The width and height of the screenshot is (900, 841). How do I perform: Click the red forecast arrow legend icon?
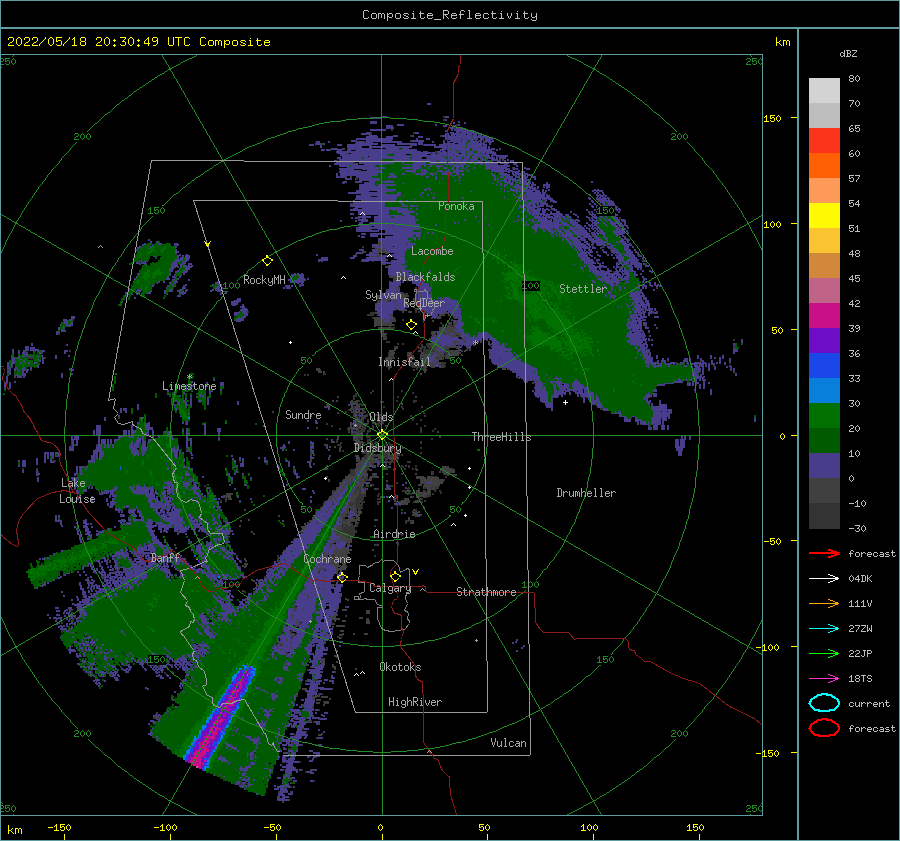[x=824, y=553]
